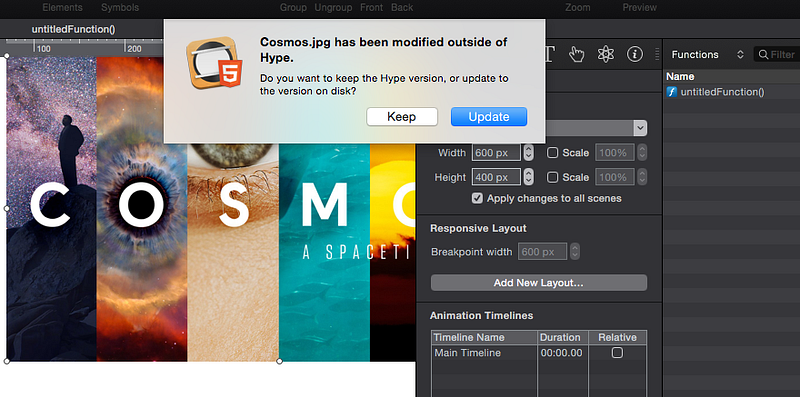Click Update to load disk version
The image size is (800, 397).
[x=489, y=117]
